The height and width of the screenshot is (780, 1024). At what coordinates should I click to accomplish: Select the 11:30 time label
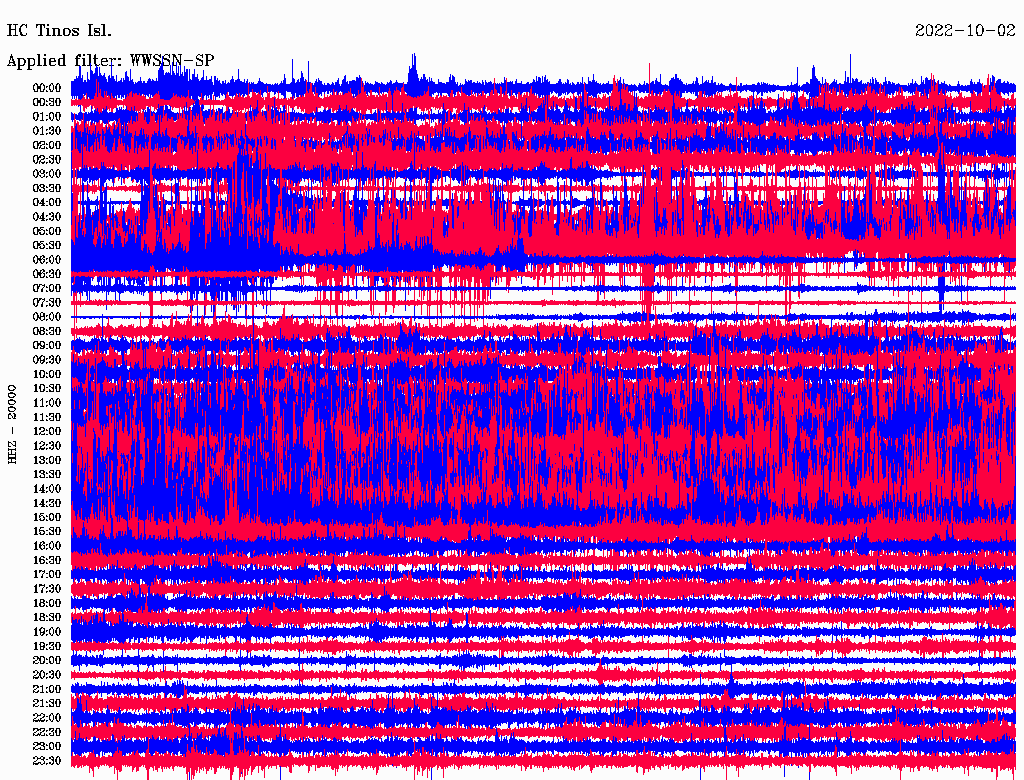47,417
